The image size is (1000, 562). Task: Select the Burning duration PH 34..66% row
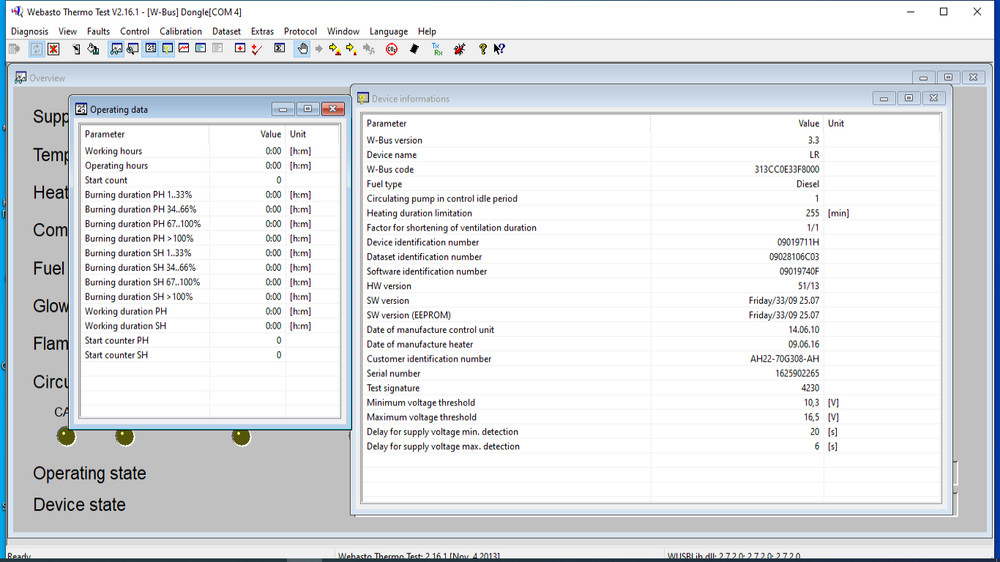pos(210,209)
